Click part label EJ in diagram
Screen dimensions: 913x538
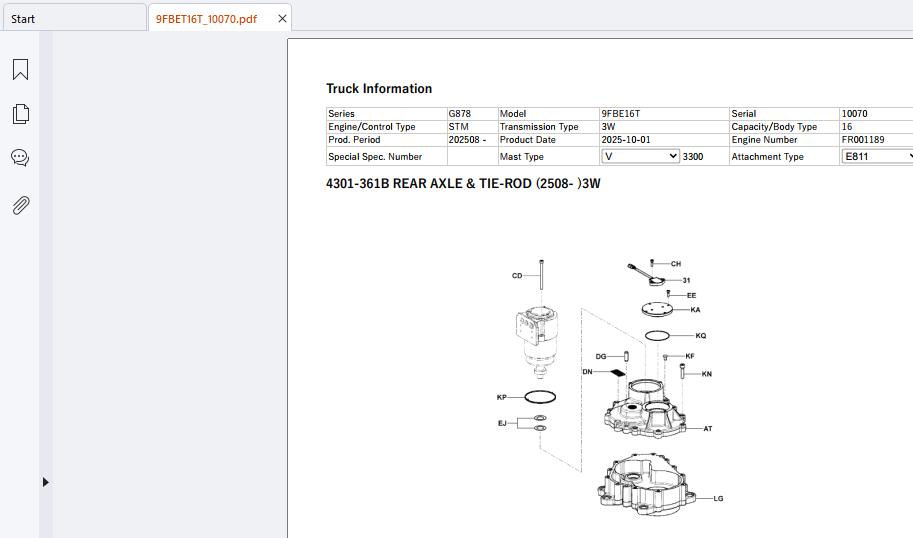pos(502,423)
